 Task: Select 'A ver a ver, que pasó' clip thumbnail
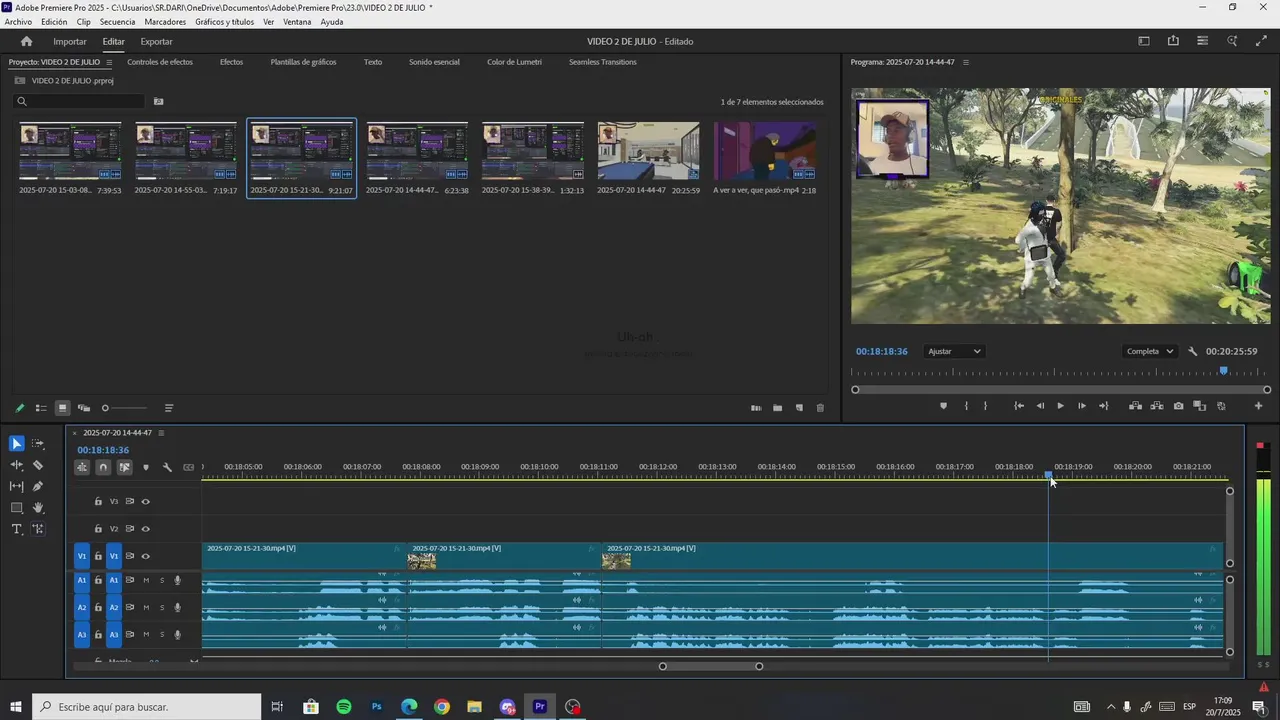coord(765,151)
